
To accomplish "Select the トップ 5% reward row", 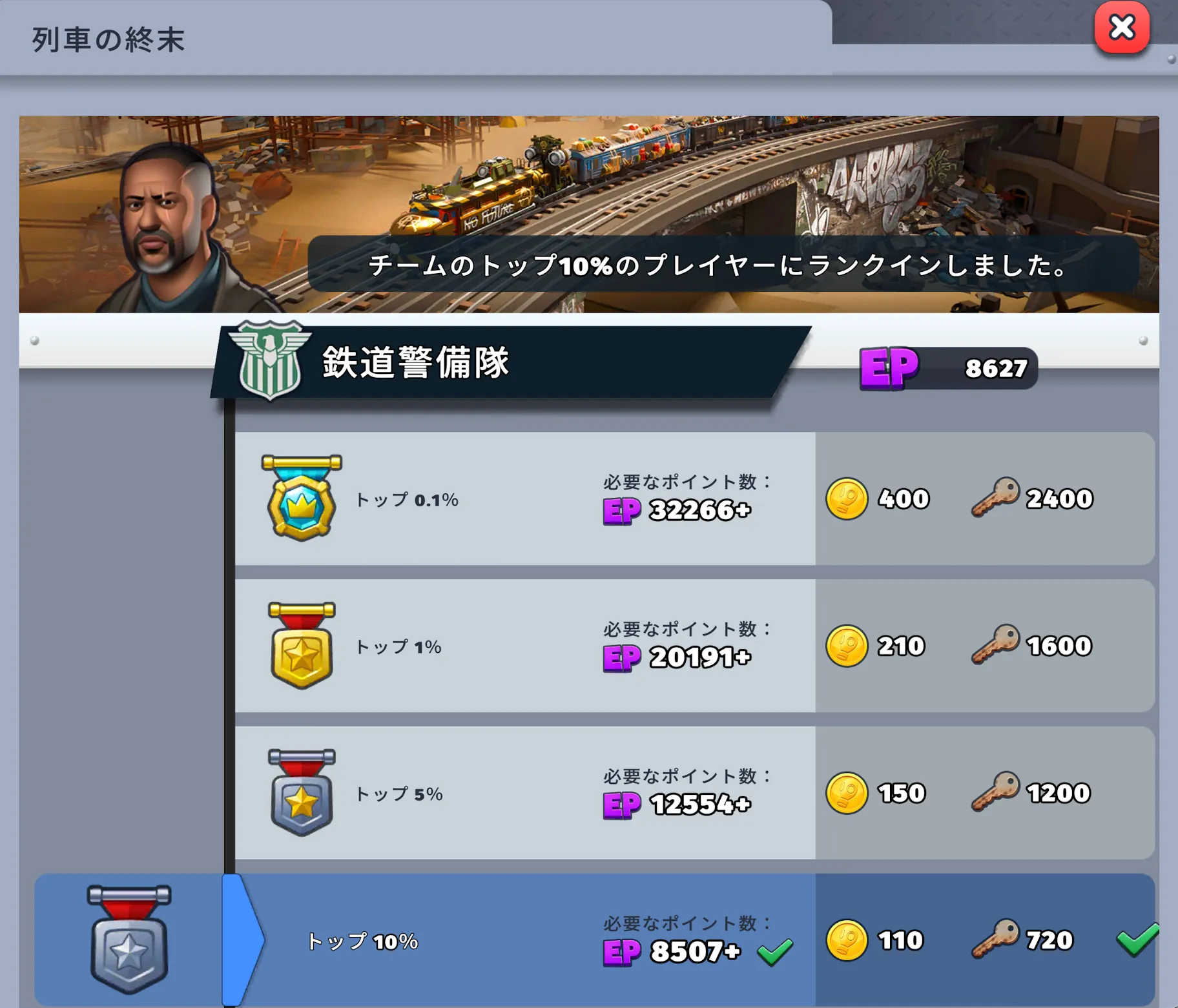I will (694, 793).
